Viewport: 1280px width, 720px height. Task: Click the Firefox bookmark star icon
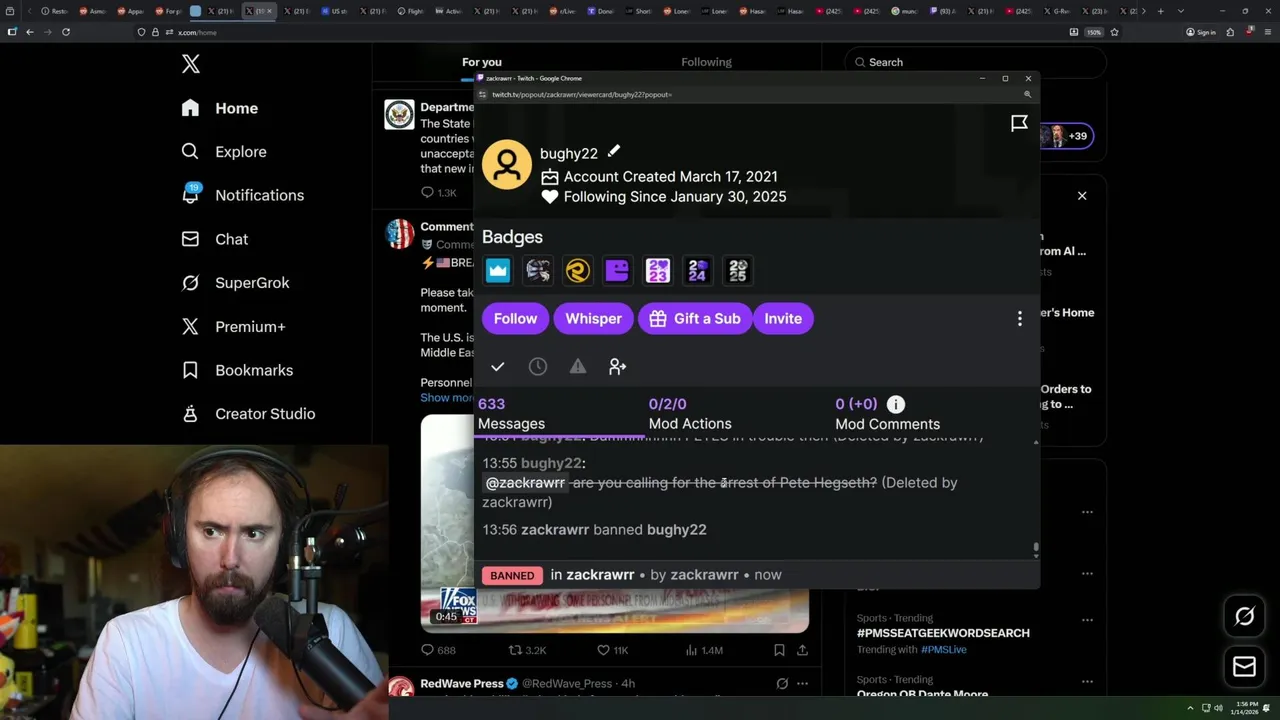coord(1114,32)
